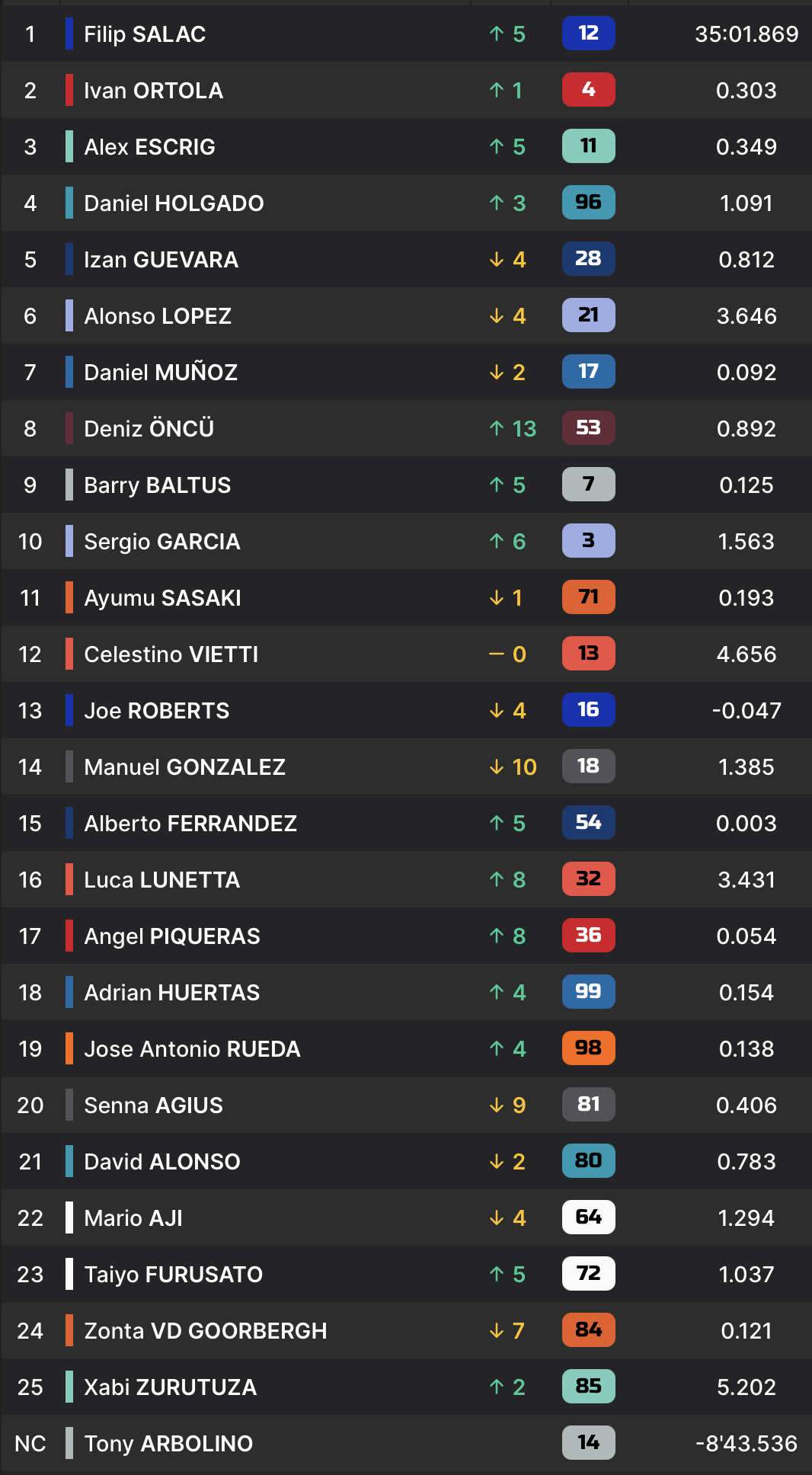
Task: Open Zonta VD GOORBERGH rider entry
Action: tap(406, 1330)
